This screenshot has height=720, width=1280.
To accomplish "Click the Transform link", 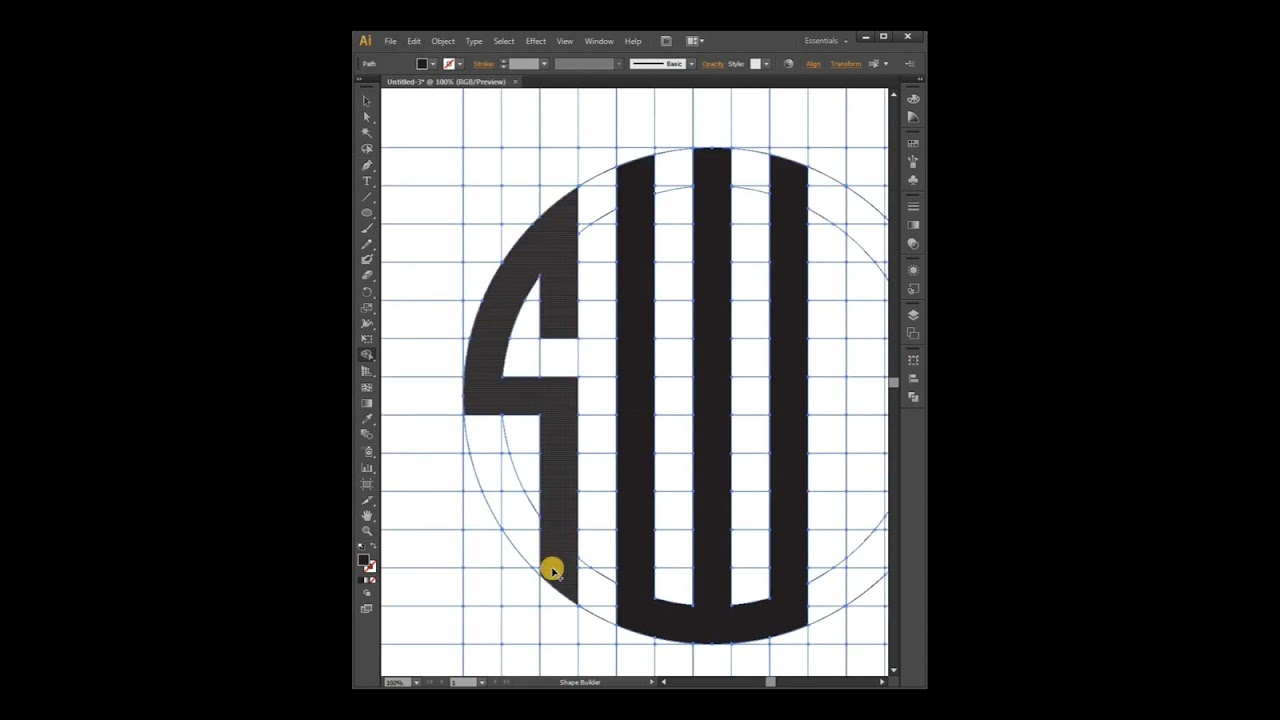I will click(x=846, y=64).
